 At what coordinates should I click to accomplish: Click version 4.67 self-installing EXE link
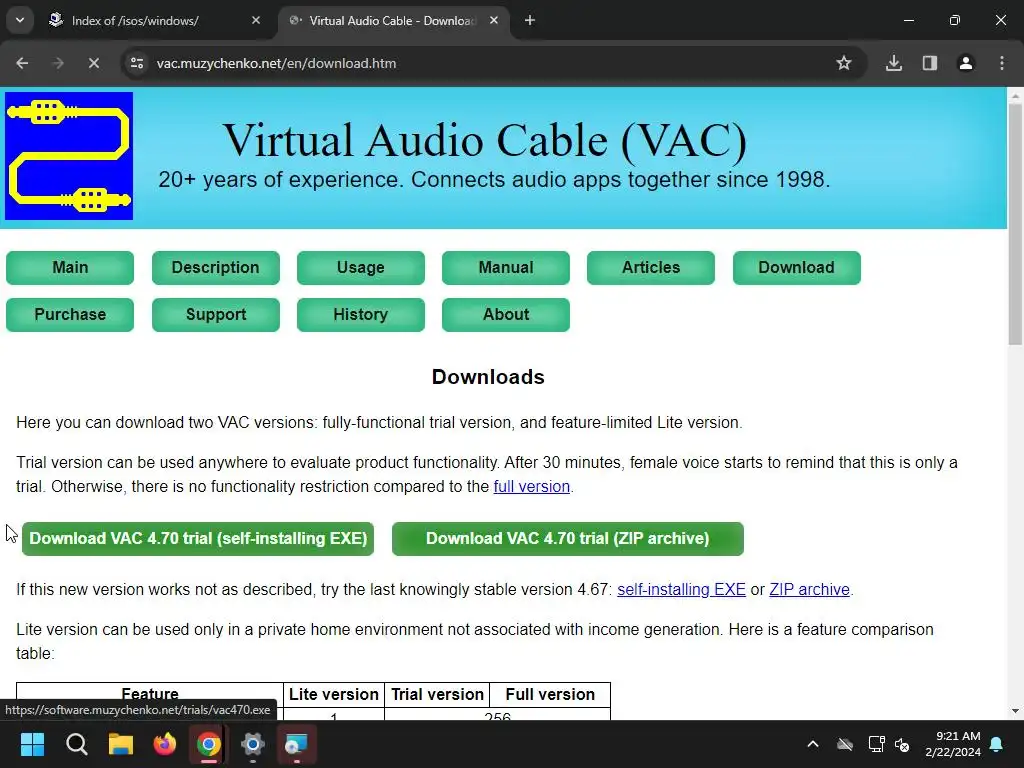(x=681, y=589)
